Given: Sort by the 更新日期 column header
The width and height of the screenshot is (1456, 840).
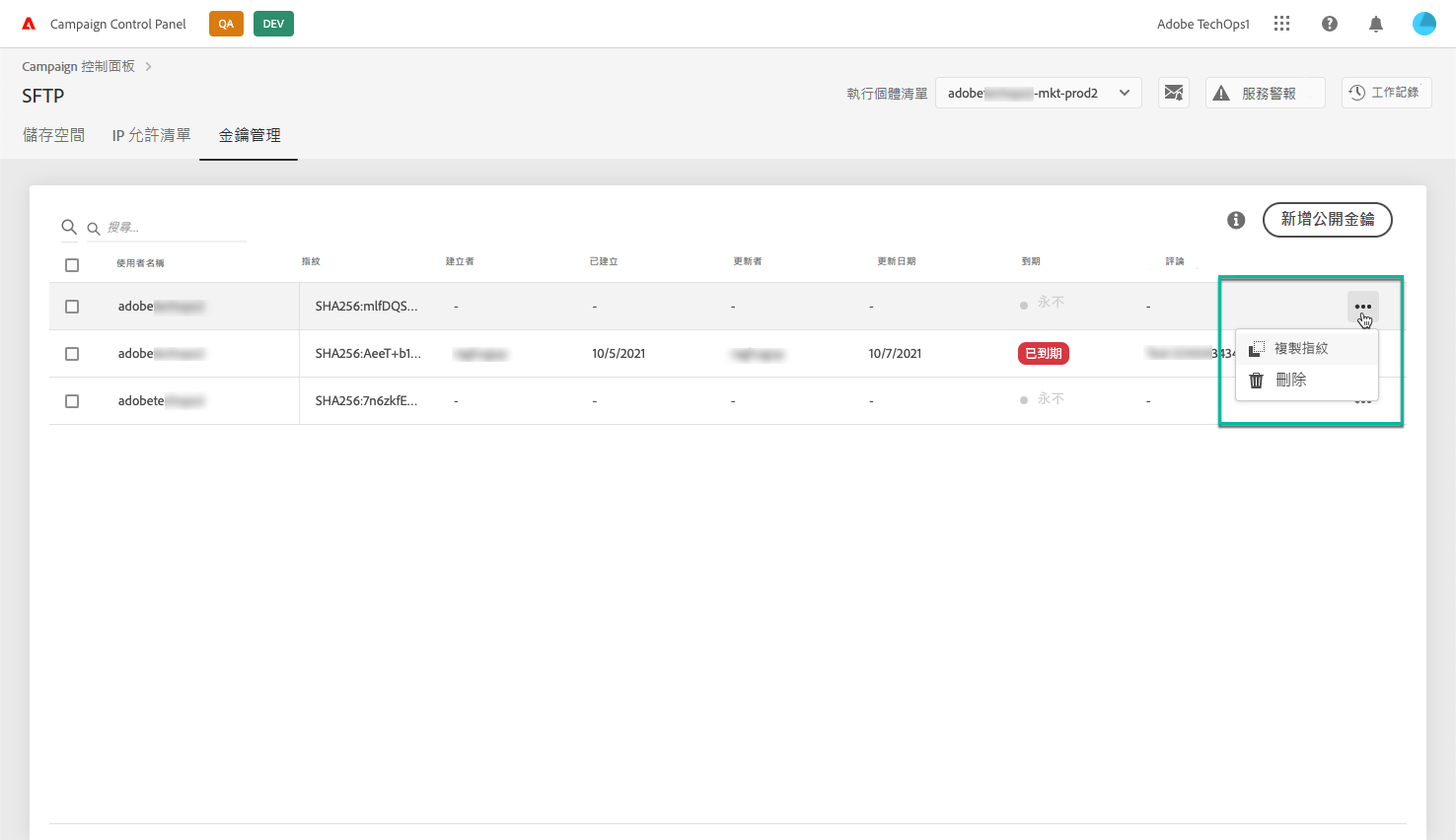Looking at the screenshot, I should [x=897, y=261].
